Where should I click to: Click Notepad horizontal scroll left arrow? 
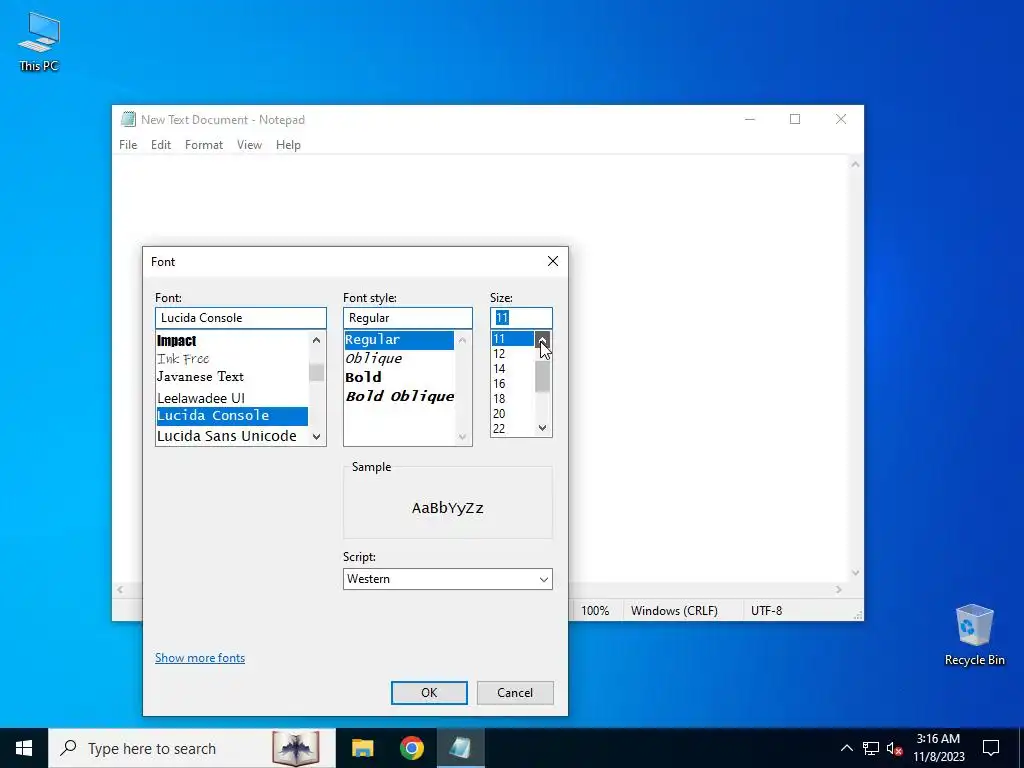(120, 590)
